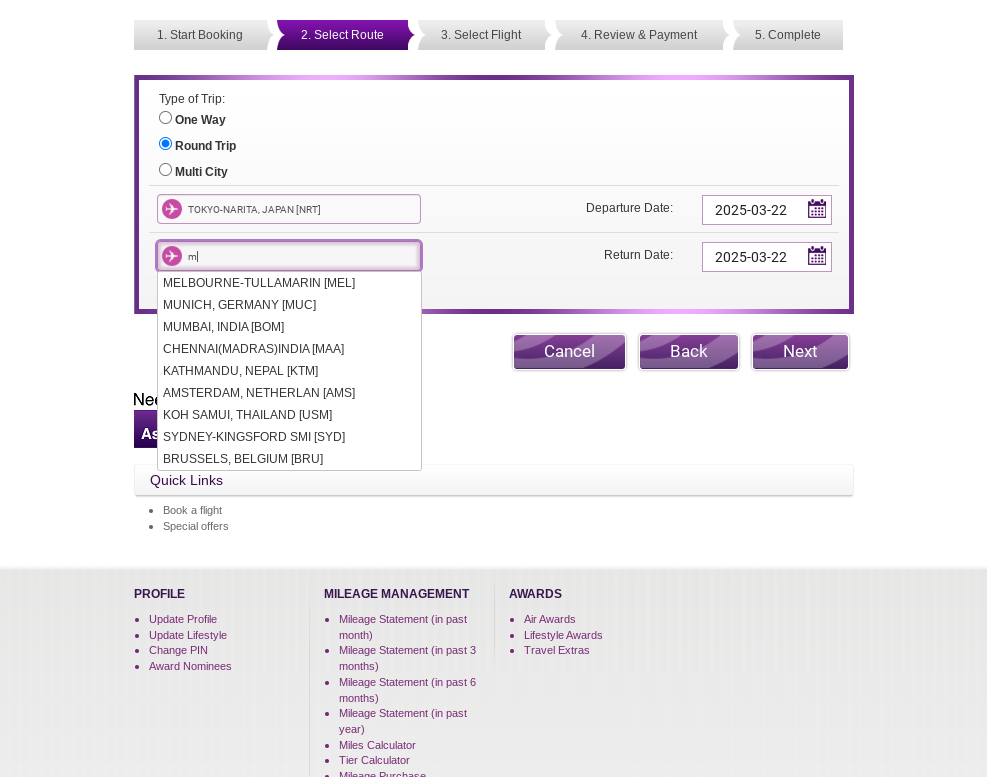Open the Update Profile link
987x777 pixels.
pyautogui.click(x=183, y=619)
